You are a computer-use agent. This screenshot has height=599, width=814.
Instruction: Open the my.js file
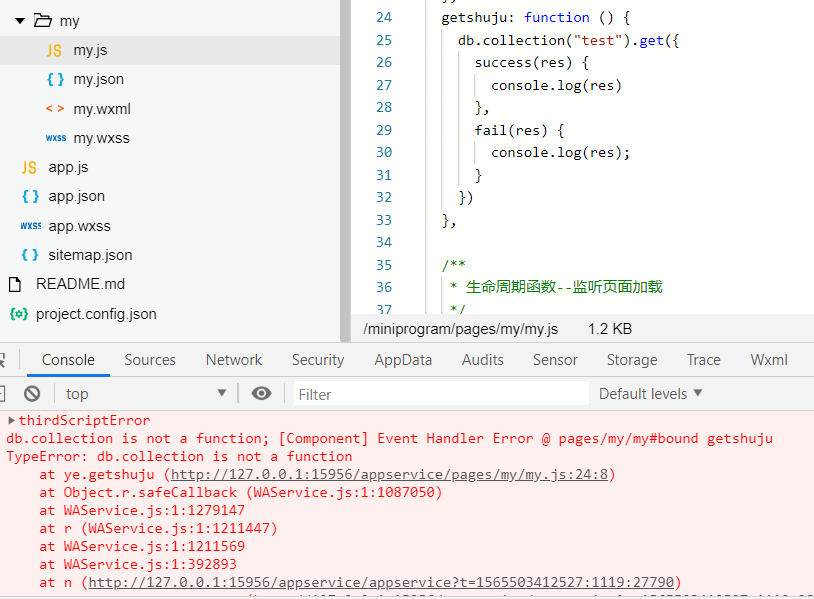[90, 50]
